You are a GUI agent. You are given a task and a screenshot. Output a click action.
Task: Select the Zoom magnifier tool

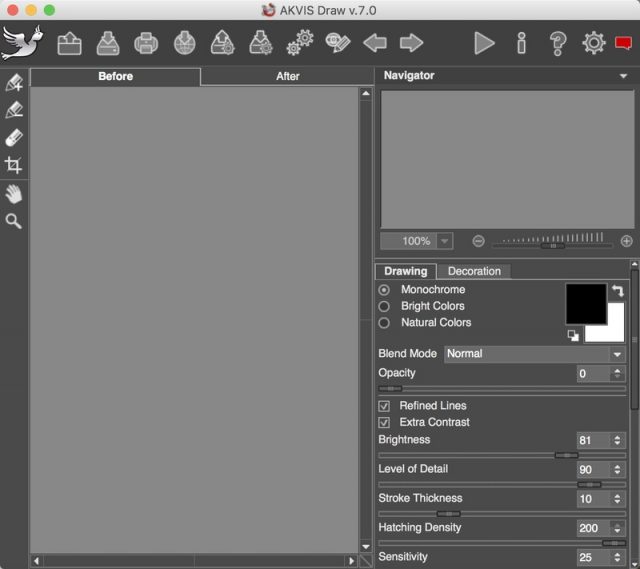[x=13, y=221]
